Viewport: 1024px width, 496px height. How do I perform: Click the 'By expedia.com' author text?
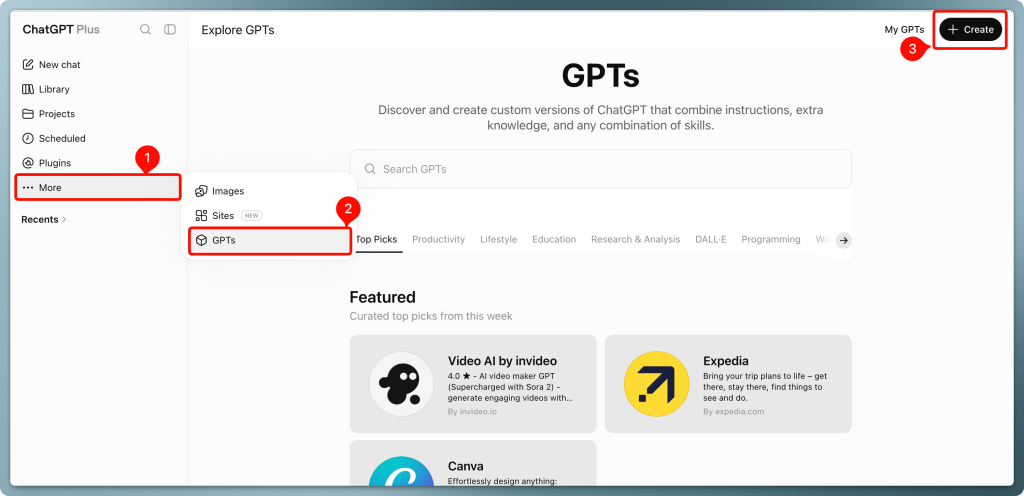[733, 412]
